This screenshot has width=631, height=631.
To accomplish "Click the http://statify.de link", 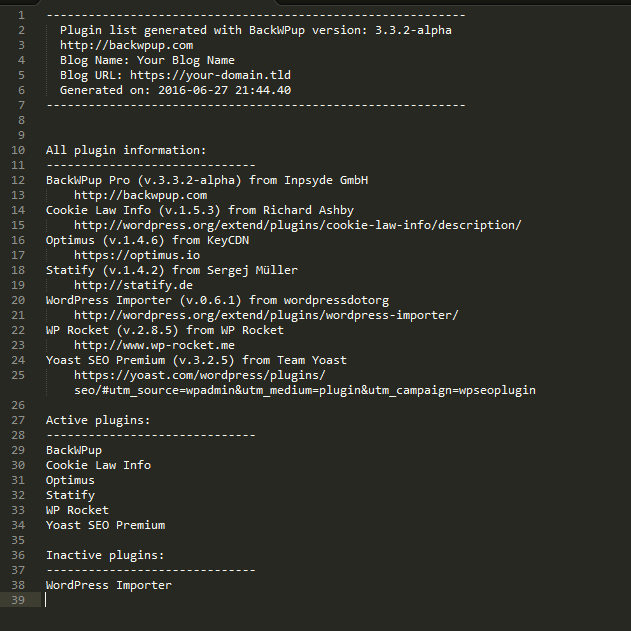I will (133, 285).
